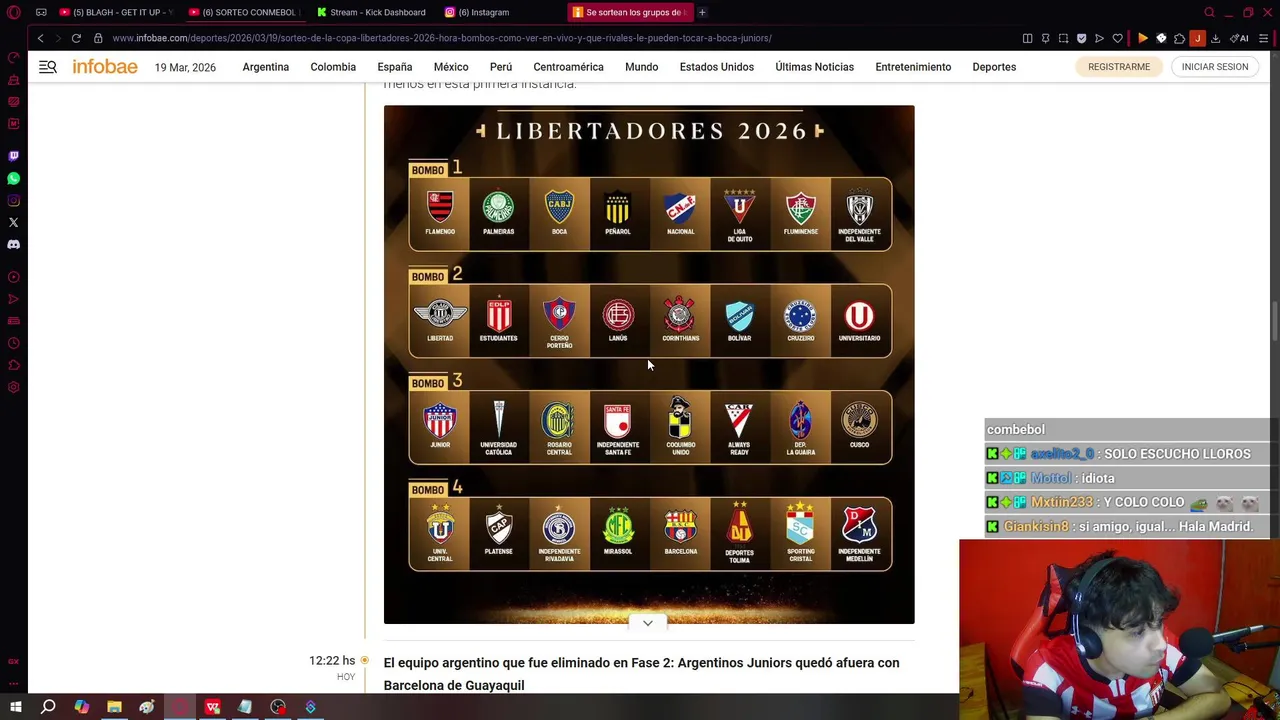Open Discord in the sidebar
1280x720 pixels.
[x=14, y=244]
